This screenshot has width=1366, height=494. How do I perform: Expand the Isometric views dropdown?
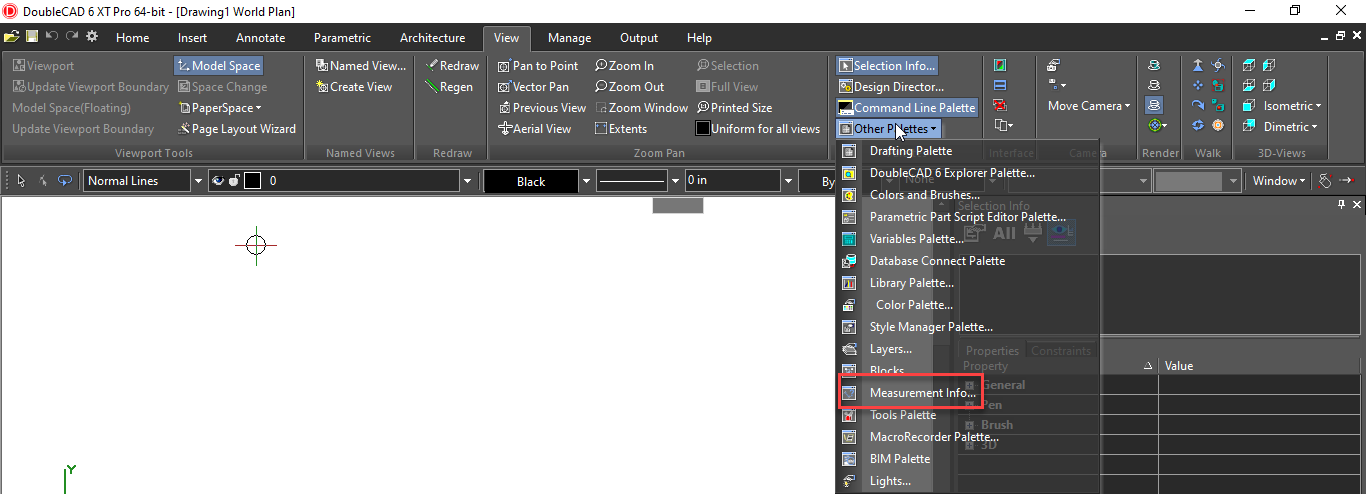tap(1318, 106)
